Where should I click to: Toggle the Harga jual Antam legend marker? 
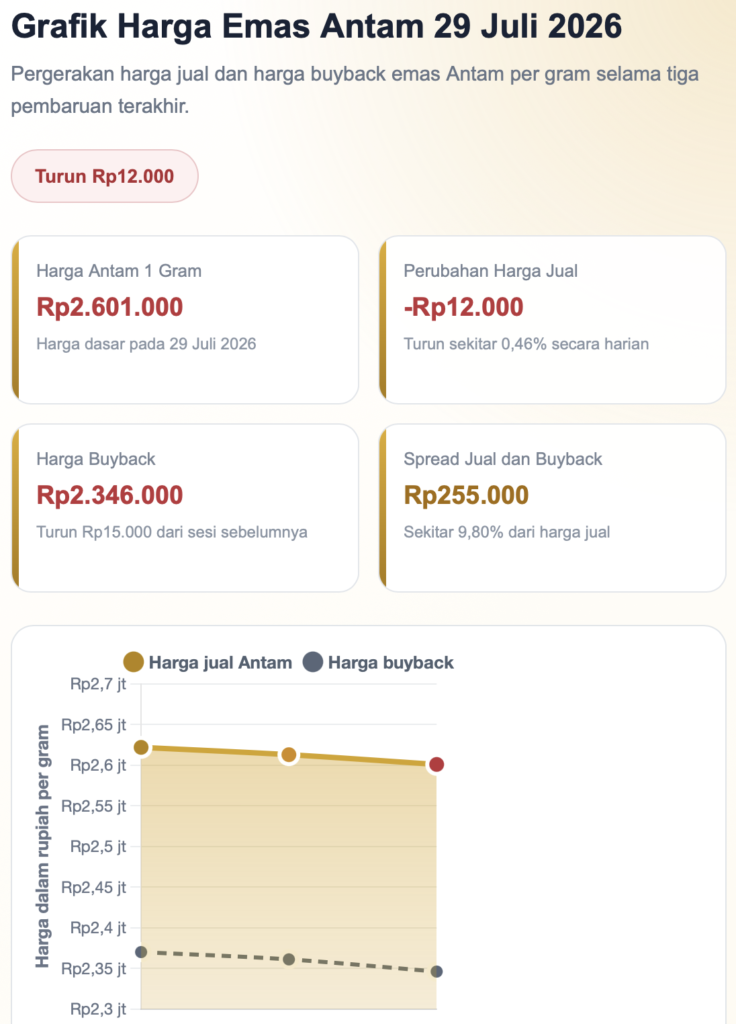tap(133, 662)
